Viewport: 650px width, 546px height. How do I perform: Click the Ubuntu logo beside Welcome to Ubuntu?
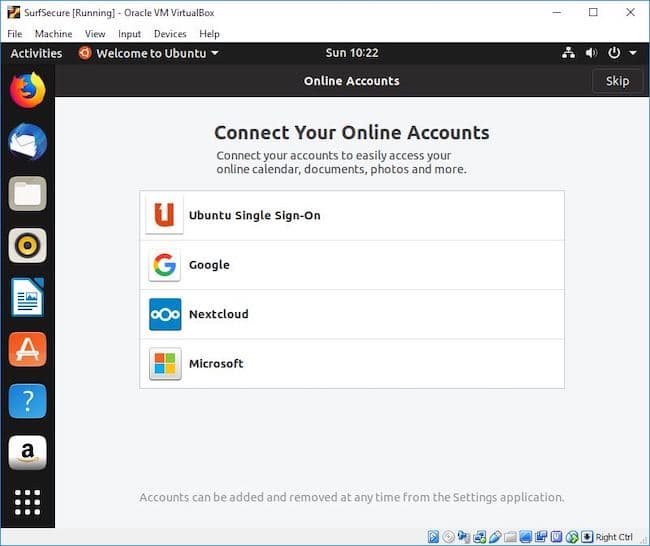point(85,53)
